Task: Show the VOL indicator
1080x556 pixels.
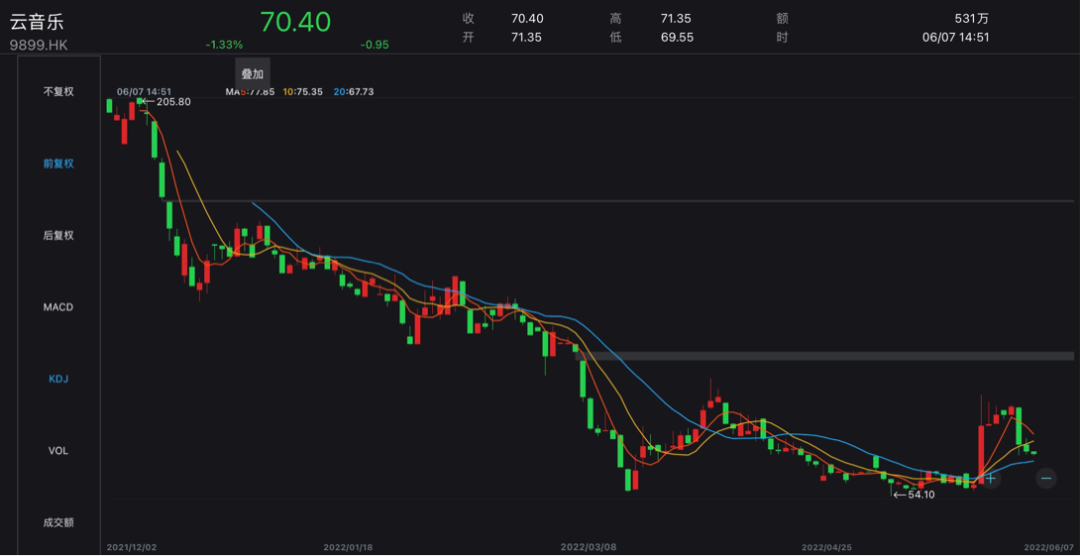Action: 59,451
